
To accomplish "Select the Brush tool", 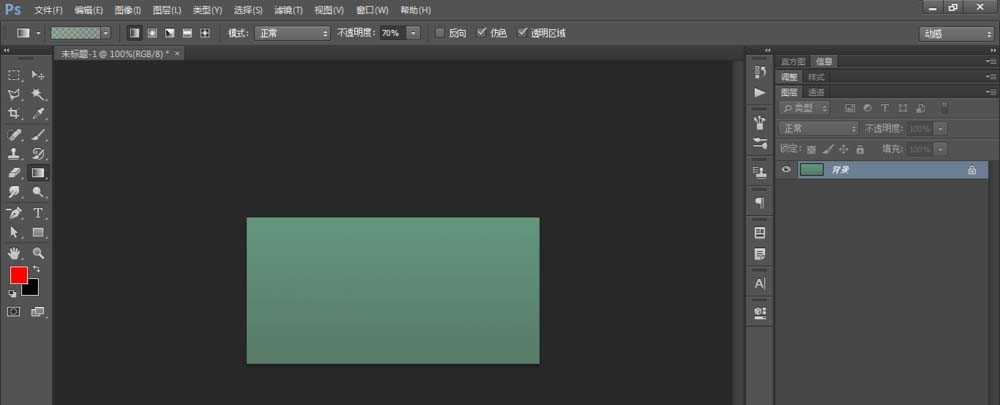I will click(x=38, y=134).
